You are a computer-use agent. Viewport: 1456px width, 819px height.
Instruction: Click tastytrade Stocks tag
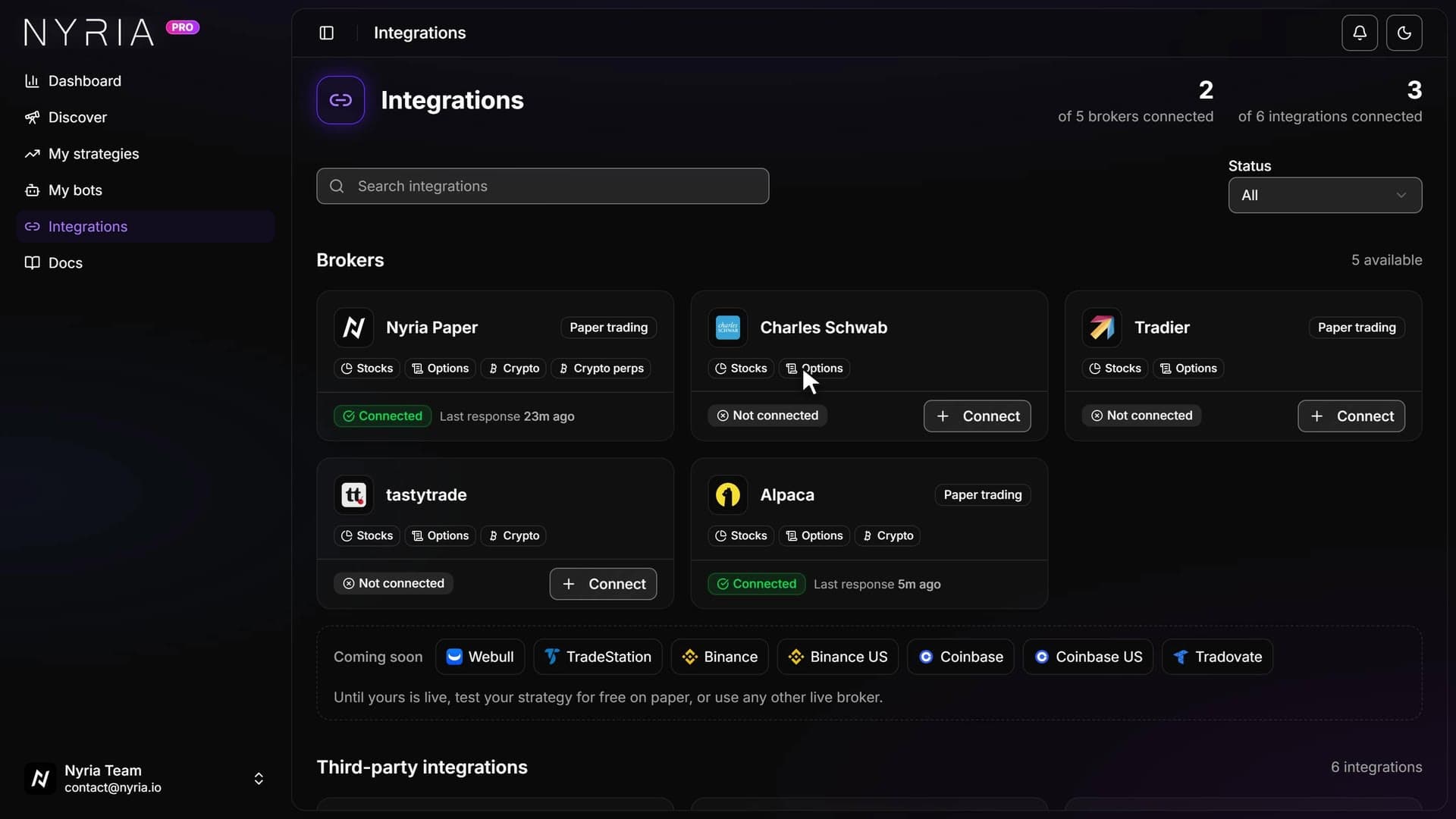coord(367,536)
